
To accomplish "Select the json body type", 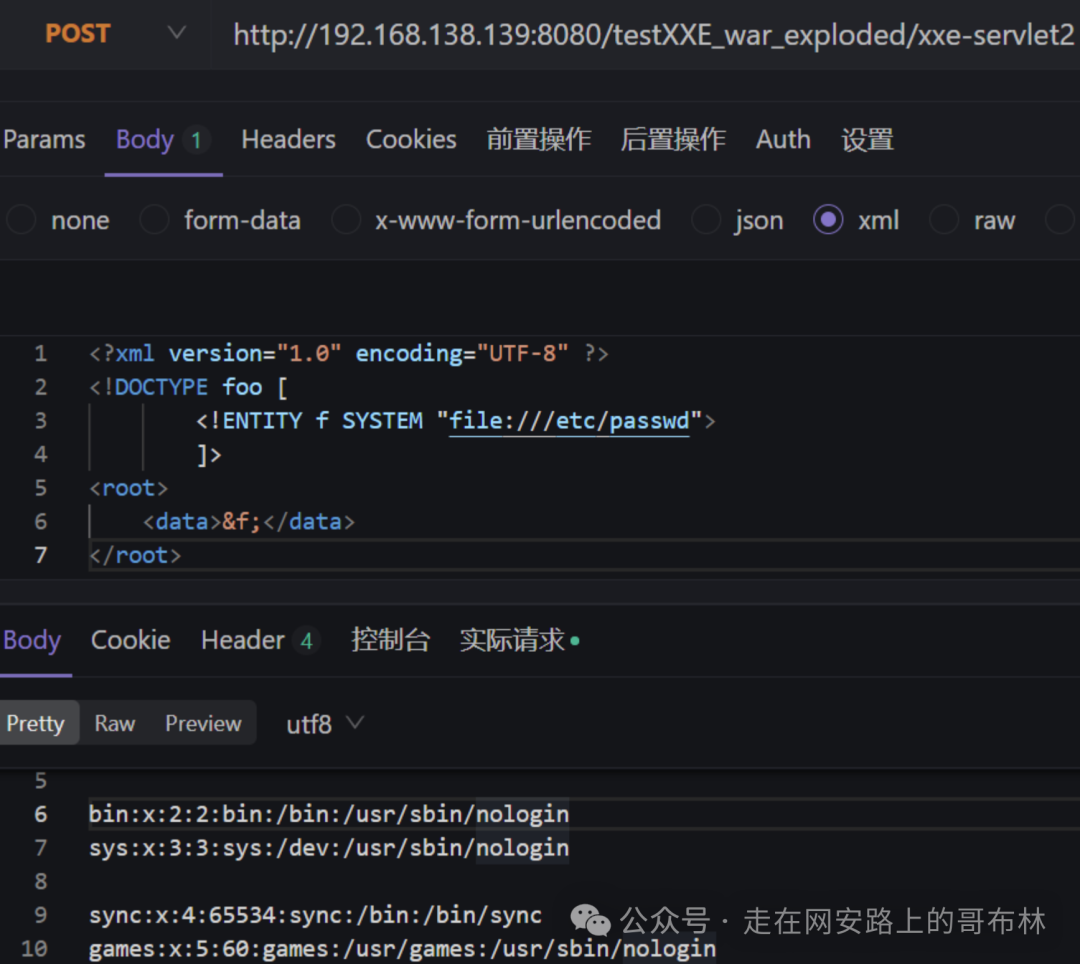I will [x=738, y=220].
